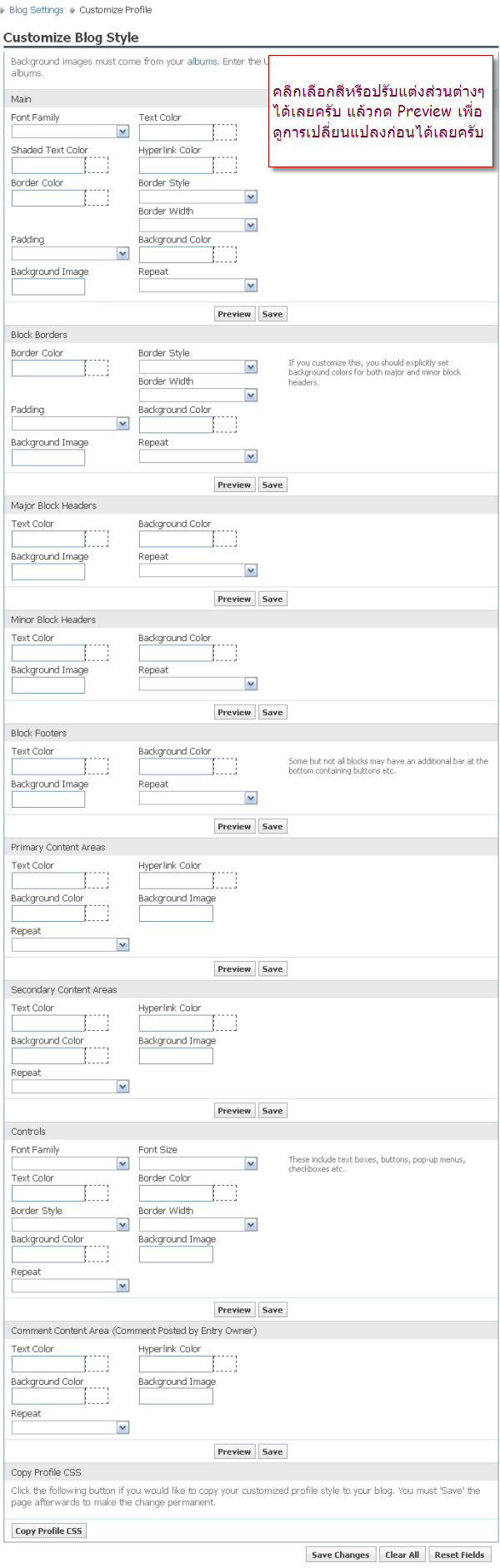Screen dimensions: 500x1568
Task: Focus Background Image field in Main section
Action: pyautogui.click(x=48, y=287)
